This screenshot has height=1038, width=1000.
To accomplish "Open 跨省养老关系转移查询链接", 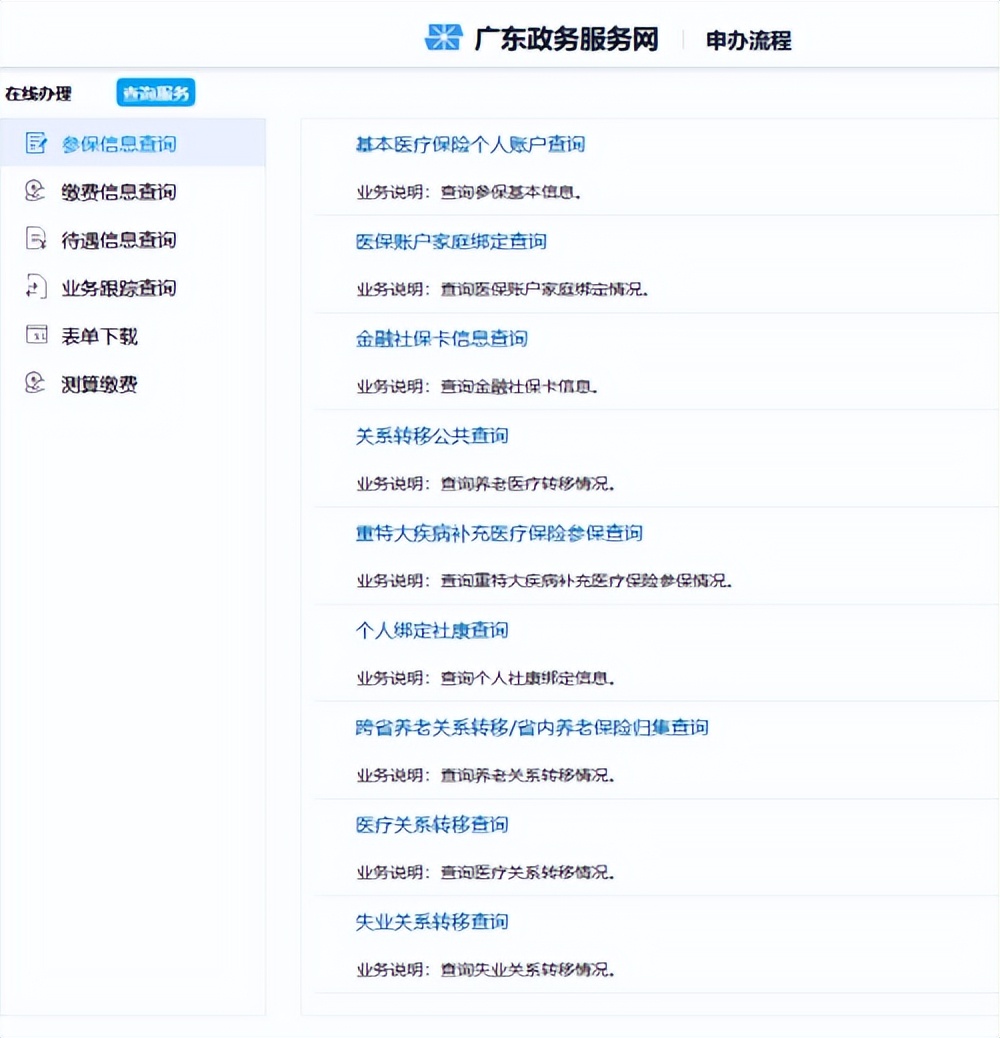I will (530, 727).
